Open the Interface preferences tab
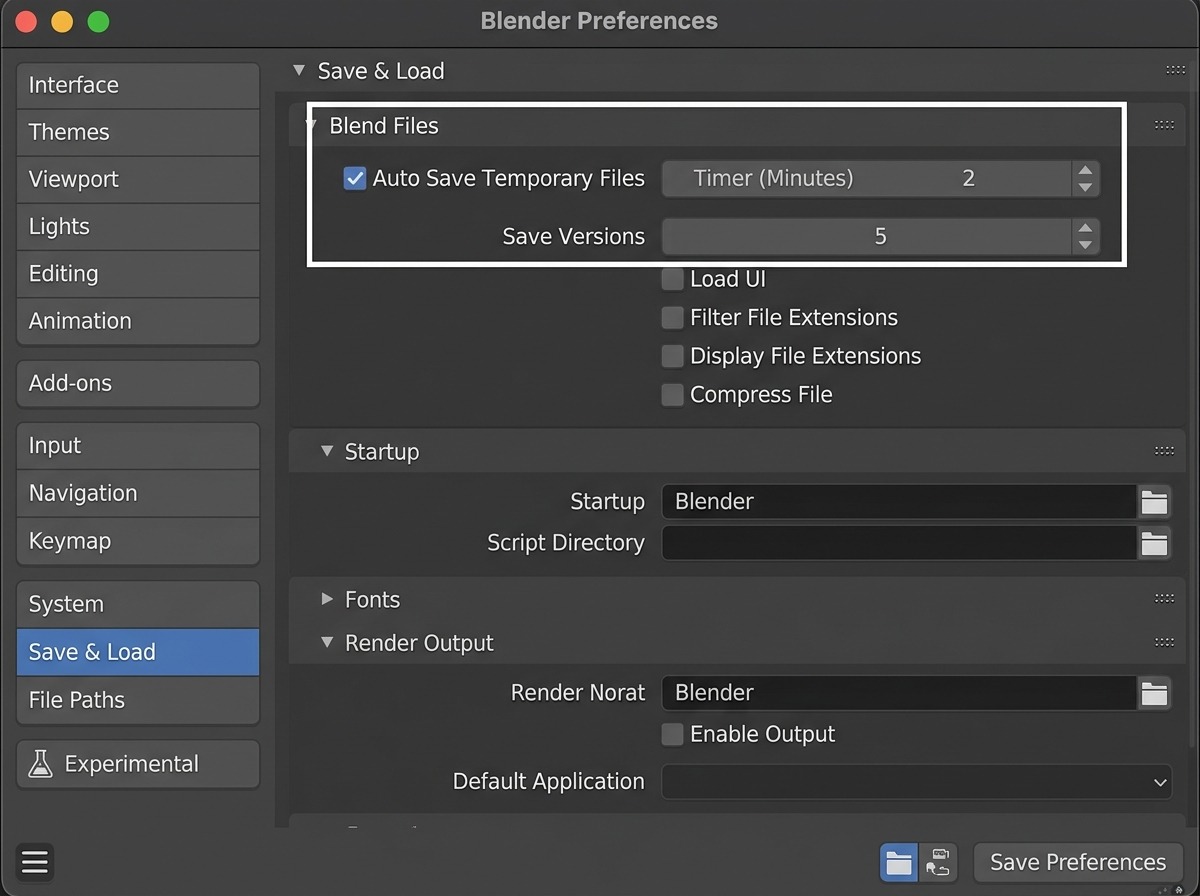Screen dimensions: 1200x896 click(138, 85)
